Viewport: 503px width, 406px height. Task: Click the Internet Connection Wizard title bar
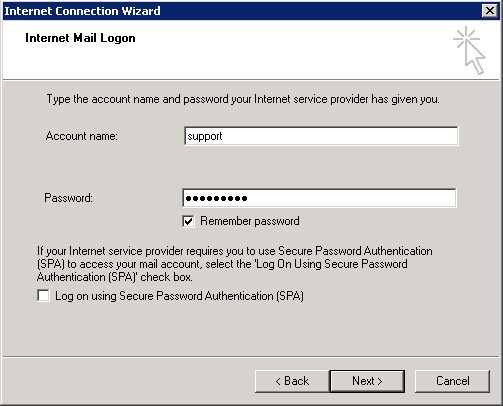[x=242, y=11]
